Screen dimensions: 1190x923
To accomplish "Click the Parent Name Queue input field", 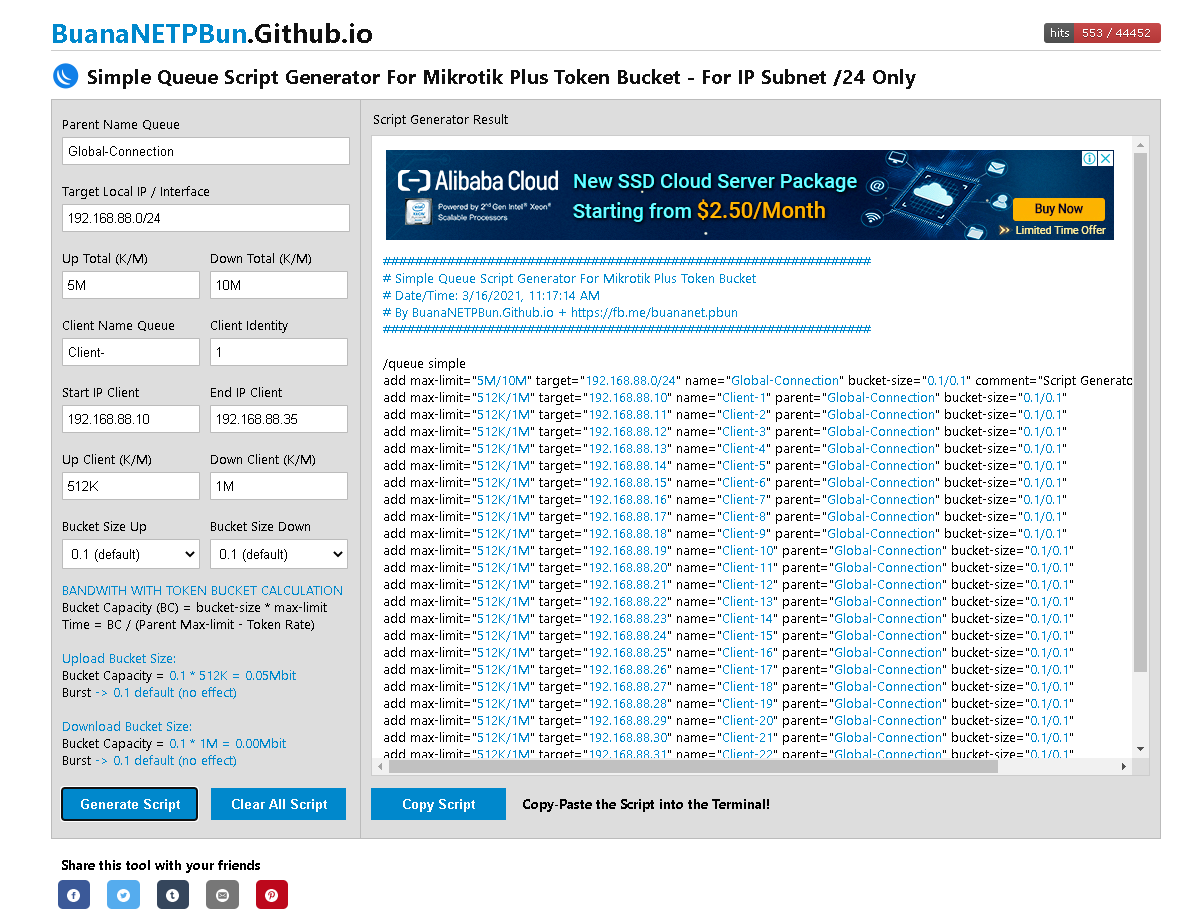I will click(205, 150).
